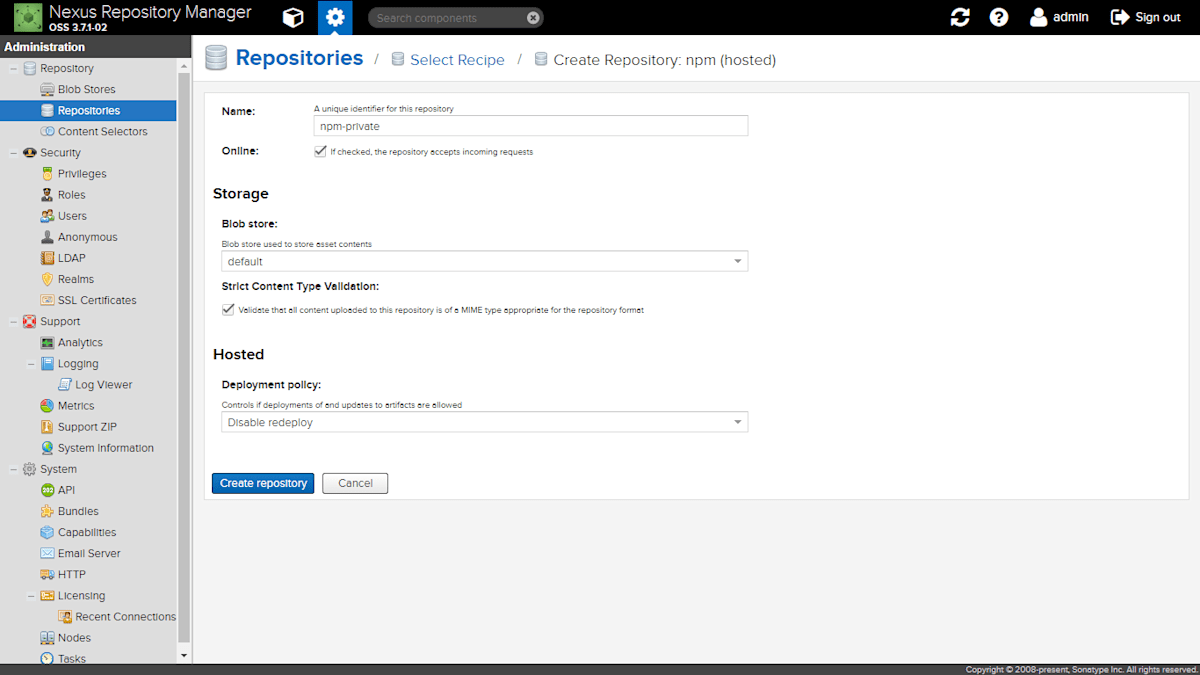Collapse the Logging tree node
The width and height of the screenshot is (1200, 675).
pyautogui.click(x=31, y=364)
